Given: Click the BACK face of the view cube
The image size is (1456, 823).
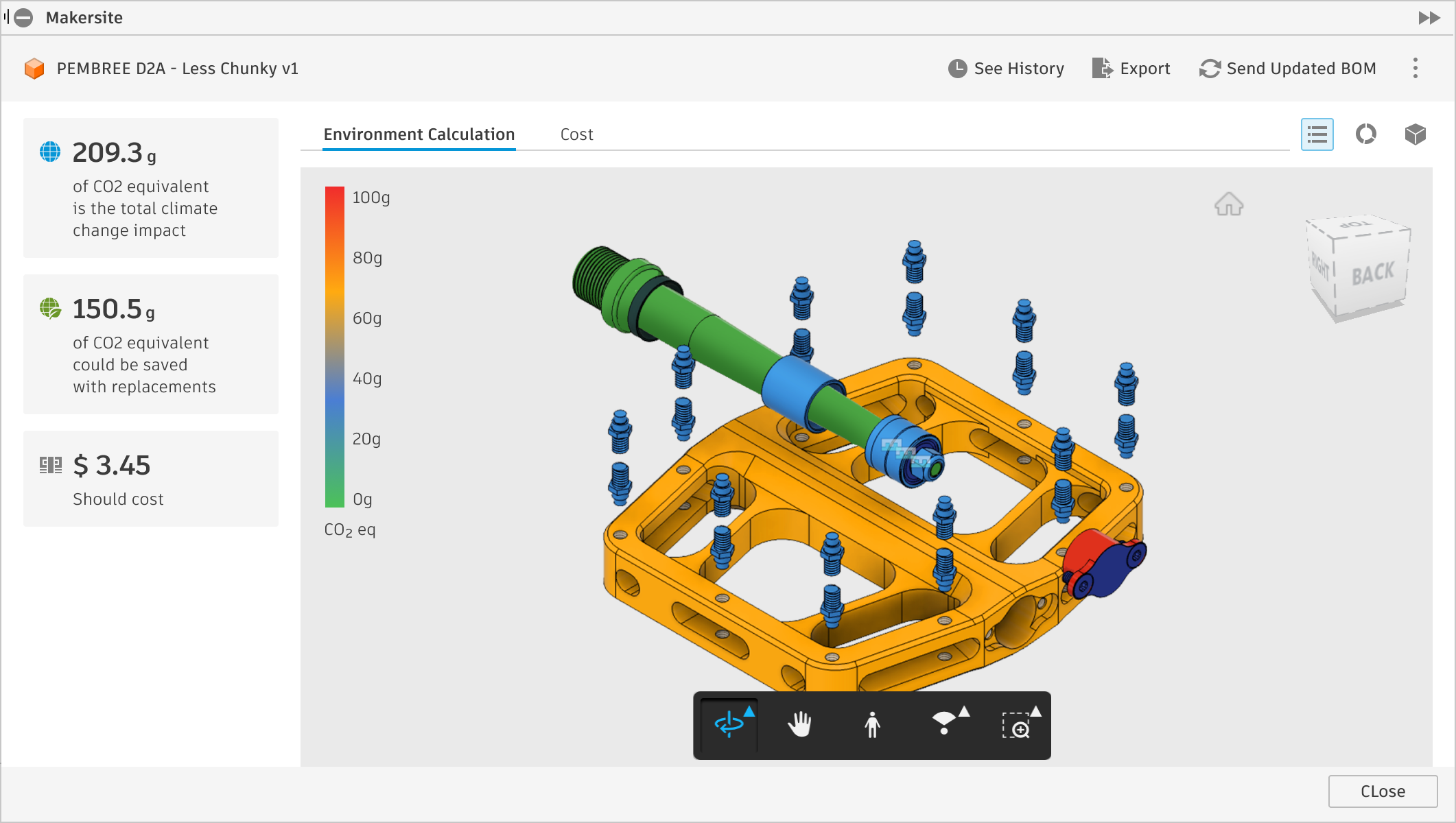Looking at the screenshot, I should tap(1373, 273).
